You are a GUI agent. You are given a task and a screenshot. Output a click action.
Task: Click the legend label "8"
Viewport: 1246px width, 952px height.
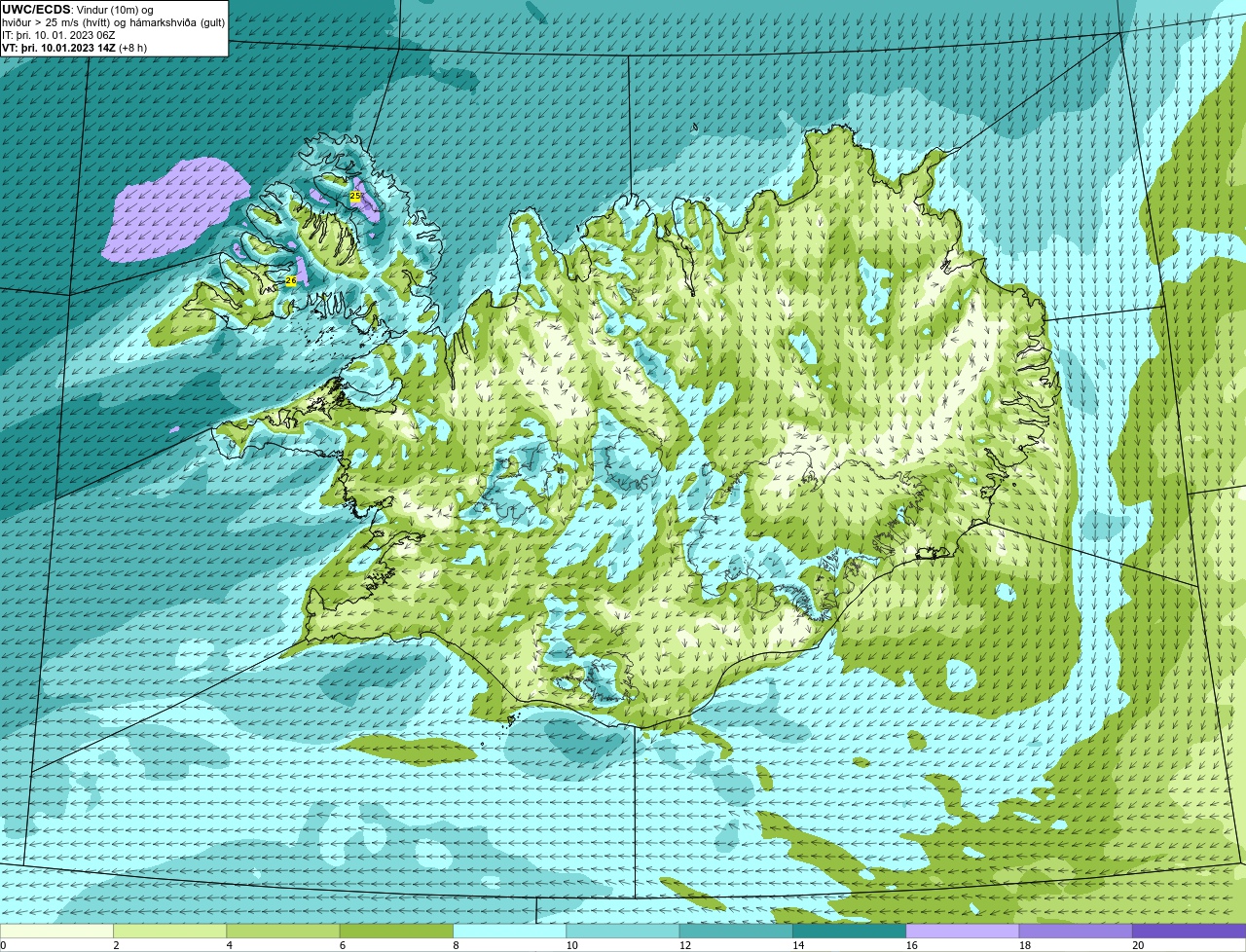[x=456, y=945]
